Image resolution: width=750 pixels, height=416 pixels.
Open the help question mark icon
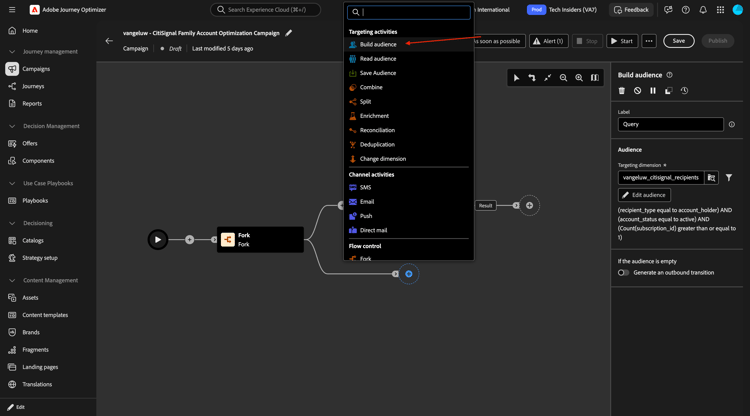point(685,10)
